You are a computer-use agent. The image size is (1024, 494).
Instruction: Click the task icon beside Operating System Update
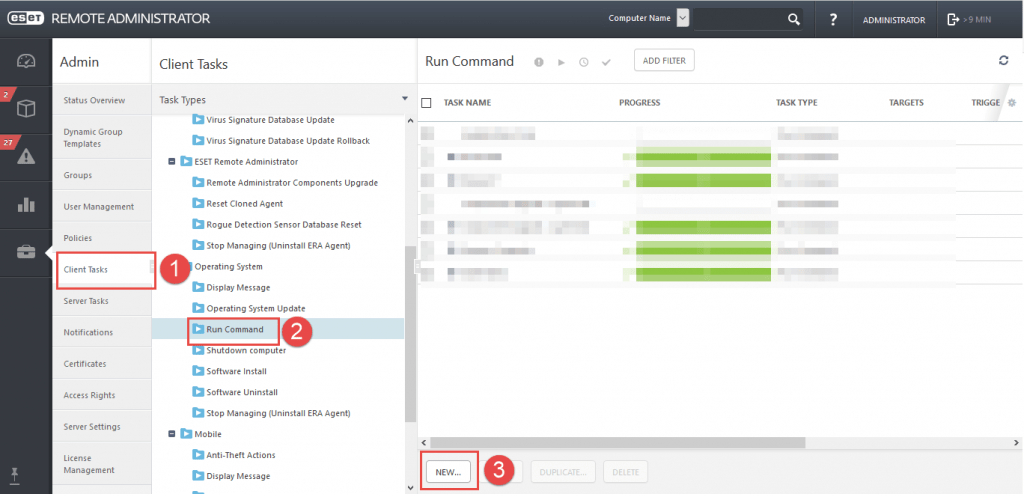198,308
